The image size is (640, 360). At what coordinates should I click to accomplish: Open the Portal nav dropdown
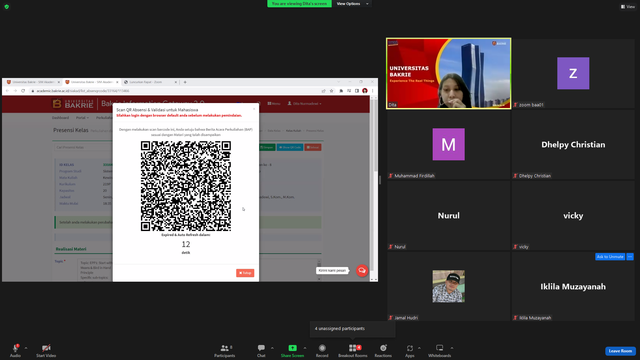82,118
